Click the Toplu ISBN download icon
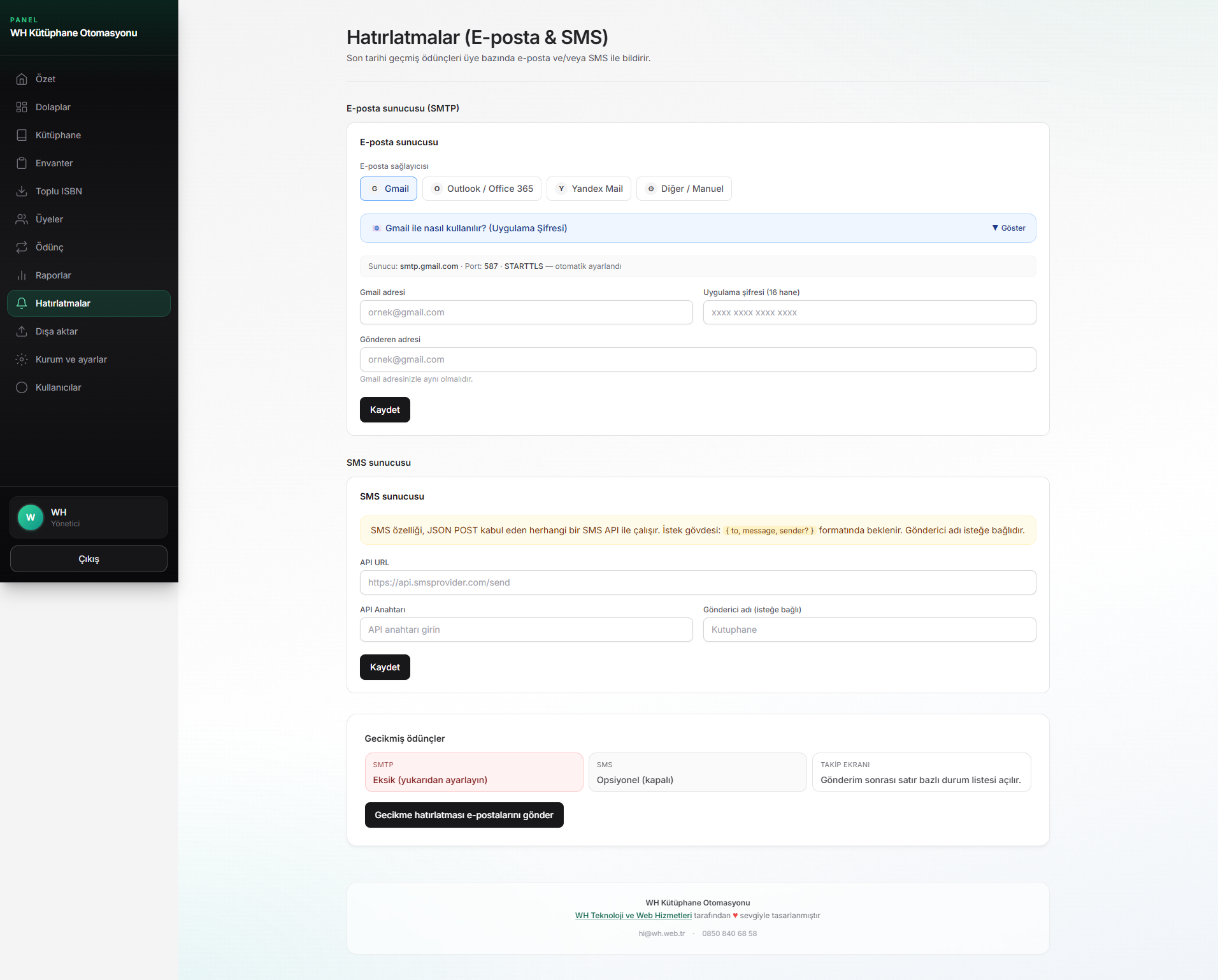The width and height of the screenshot is (1218, 980). 22,191
